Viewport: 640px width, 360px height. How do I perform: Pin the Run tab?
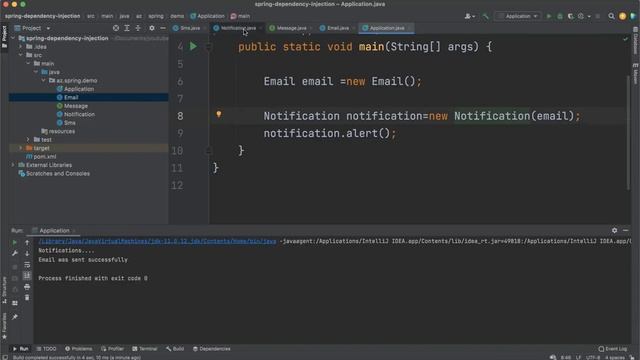coord(15,317)
